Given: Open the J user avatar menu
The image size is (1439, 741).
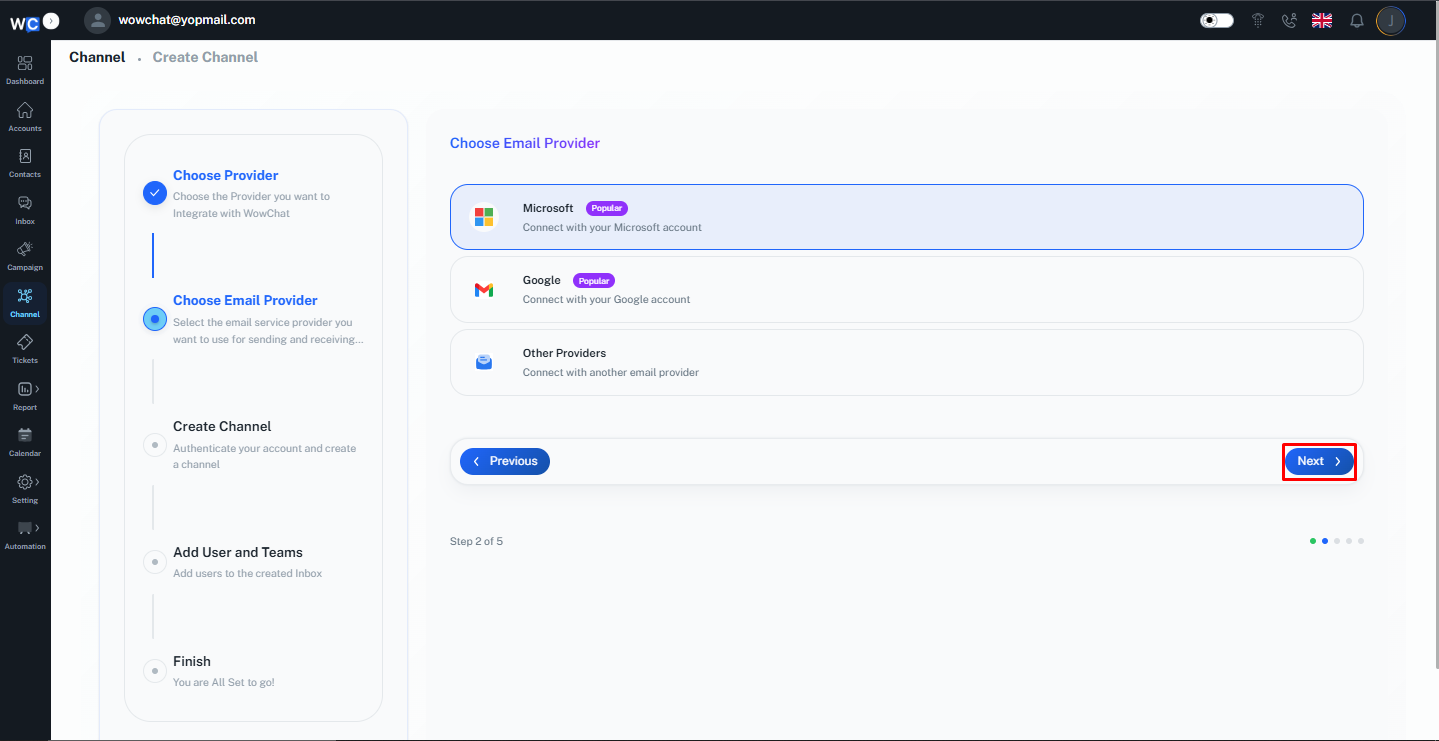Looking at the screenshot, I should pyautogui.click(x=1391, y=20).
